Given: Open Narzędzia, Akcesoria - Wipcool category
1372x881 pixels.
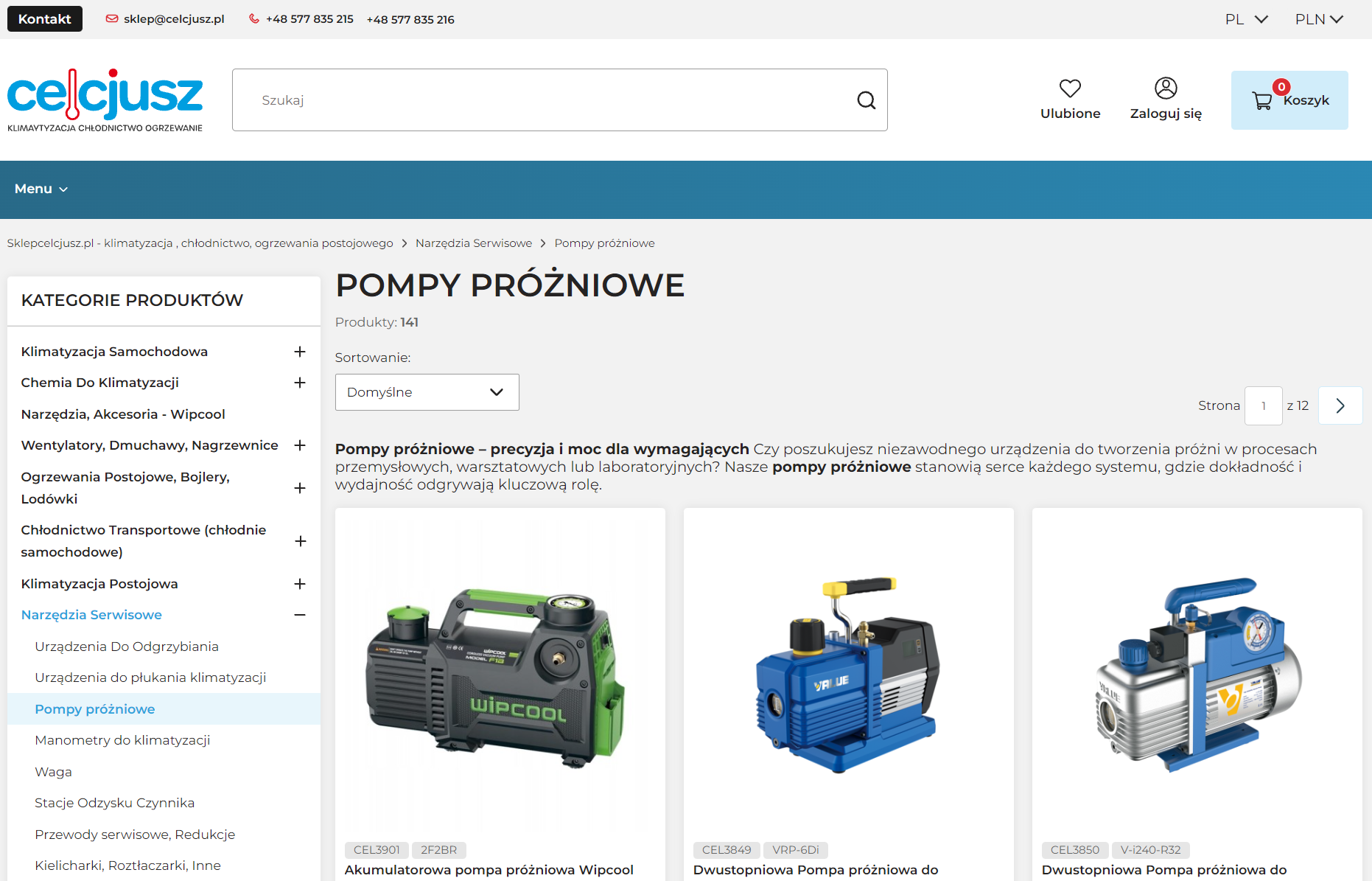Looking at the screenshot, I should (x=123, y=414).
